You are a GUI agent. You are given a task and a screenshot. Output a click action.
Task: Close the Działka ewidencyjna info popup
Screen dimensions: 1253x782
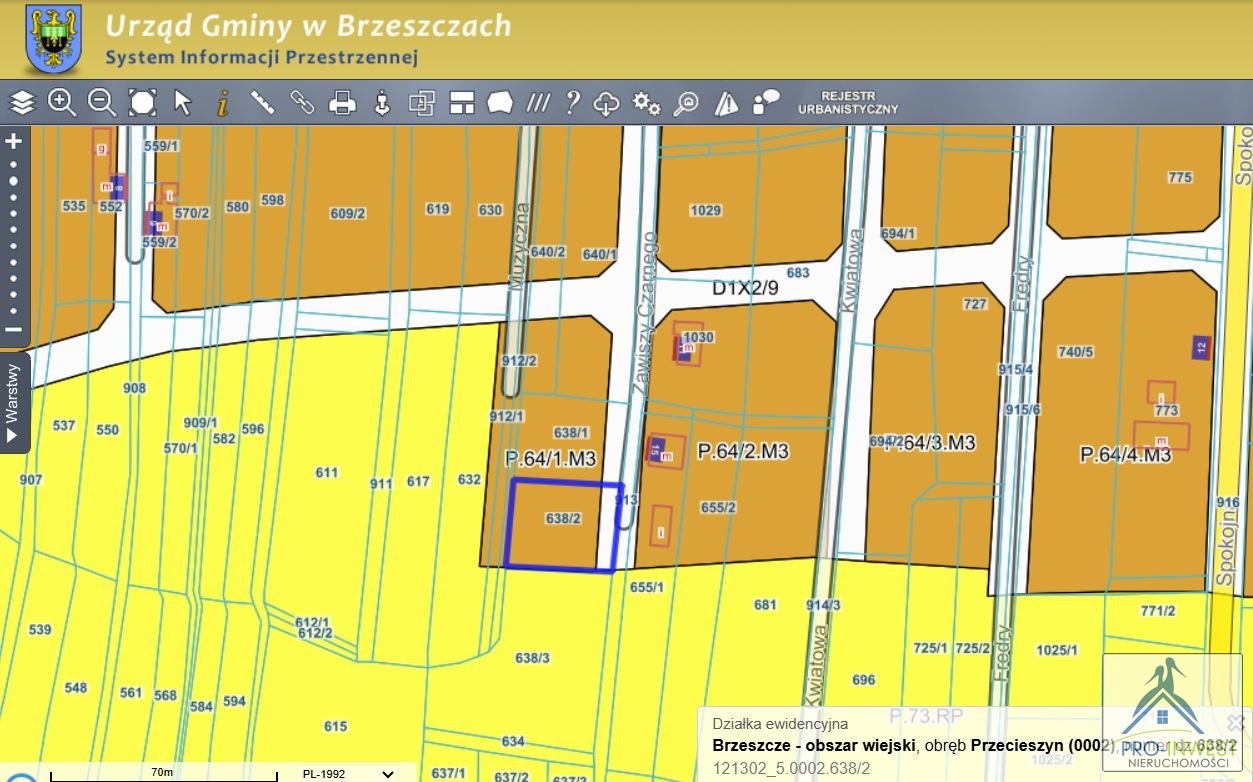tap(1234, 722)
